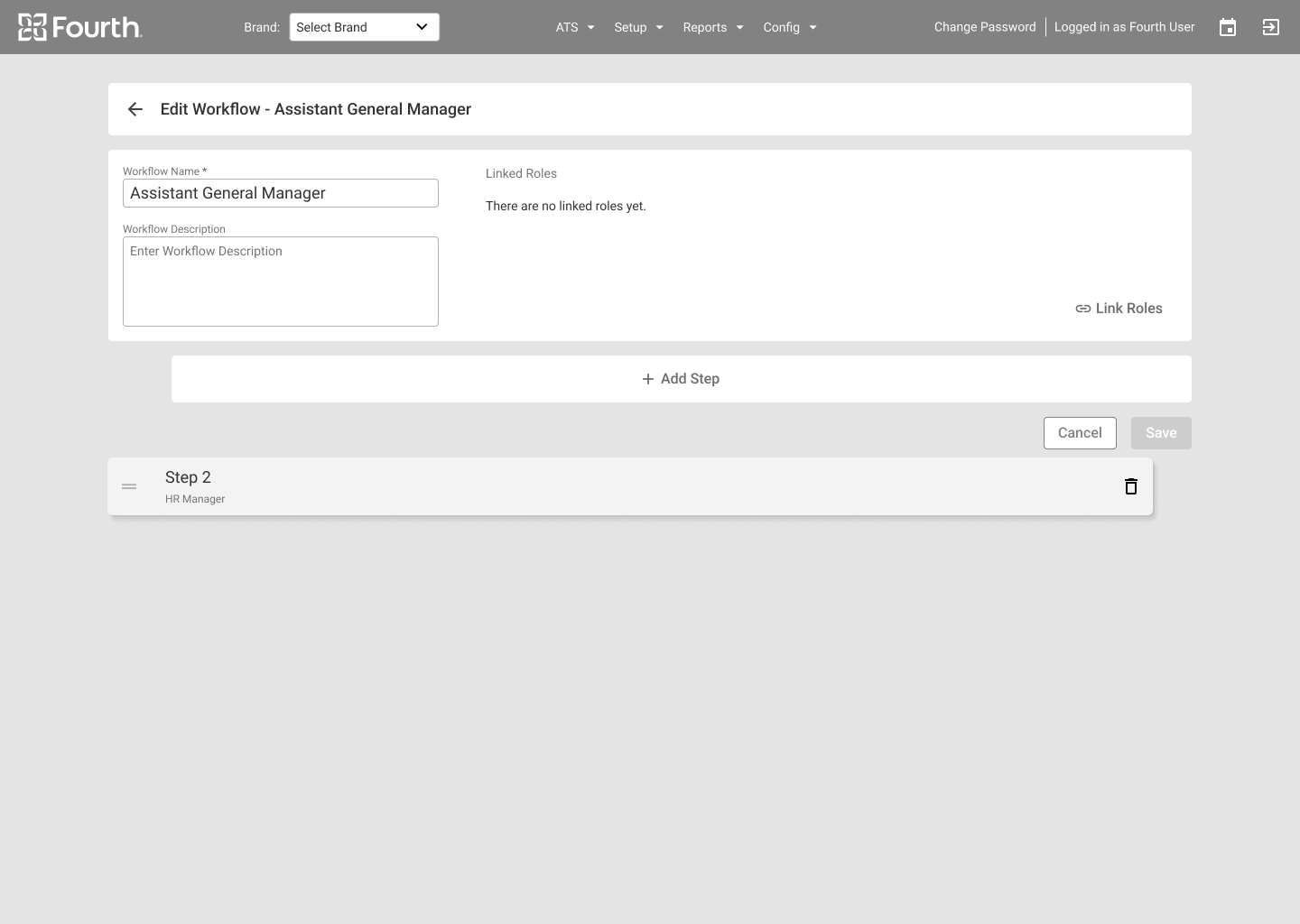1300x924 pixels.
Task: Click the logout icon in top bar
Action: [x=1270, y=27]
